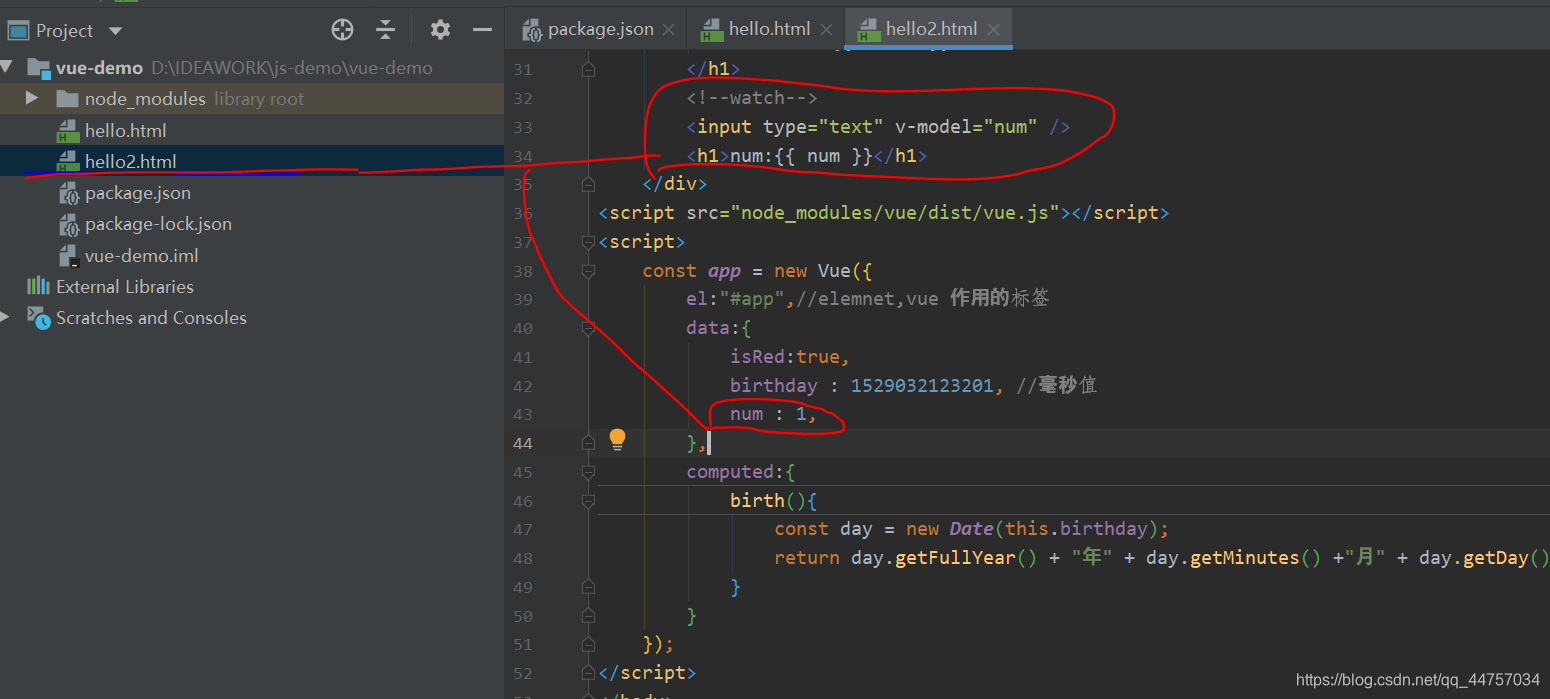
Task: Click the node_modules folder icon
Action: point(67,99)
